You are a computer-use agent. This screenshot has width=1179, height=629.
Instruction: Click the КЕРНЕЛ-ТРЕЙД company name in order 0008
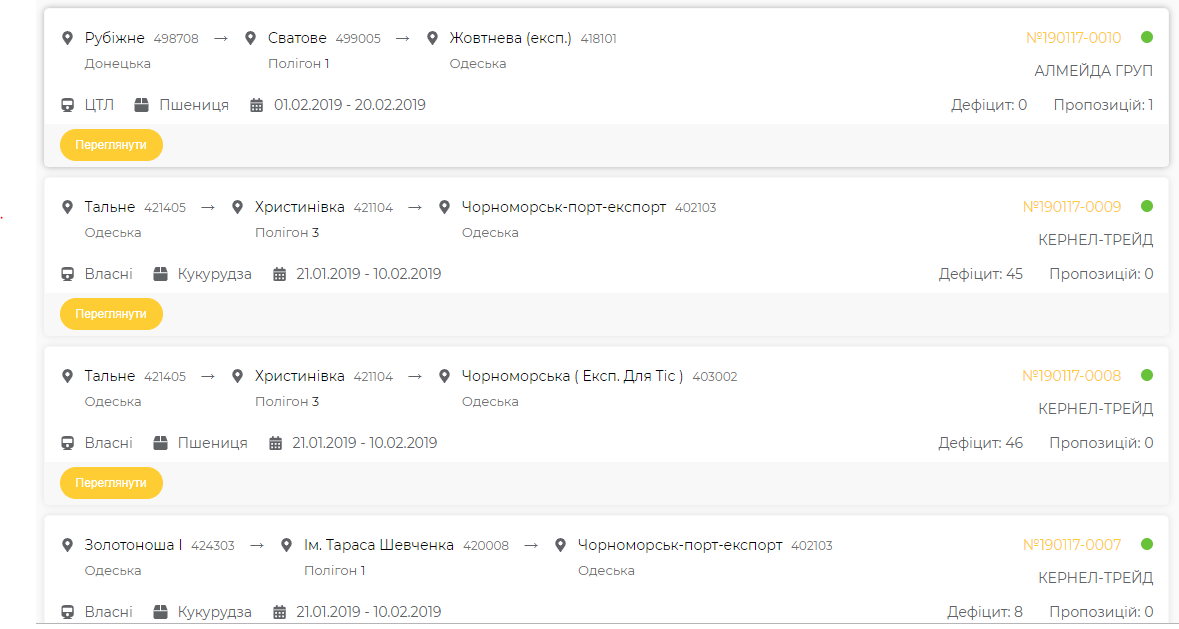tap(1096, 409)
